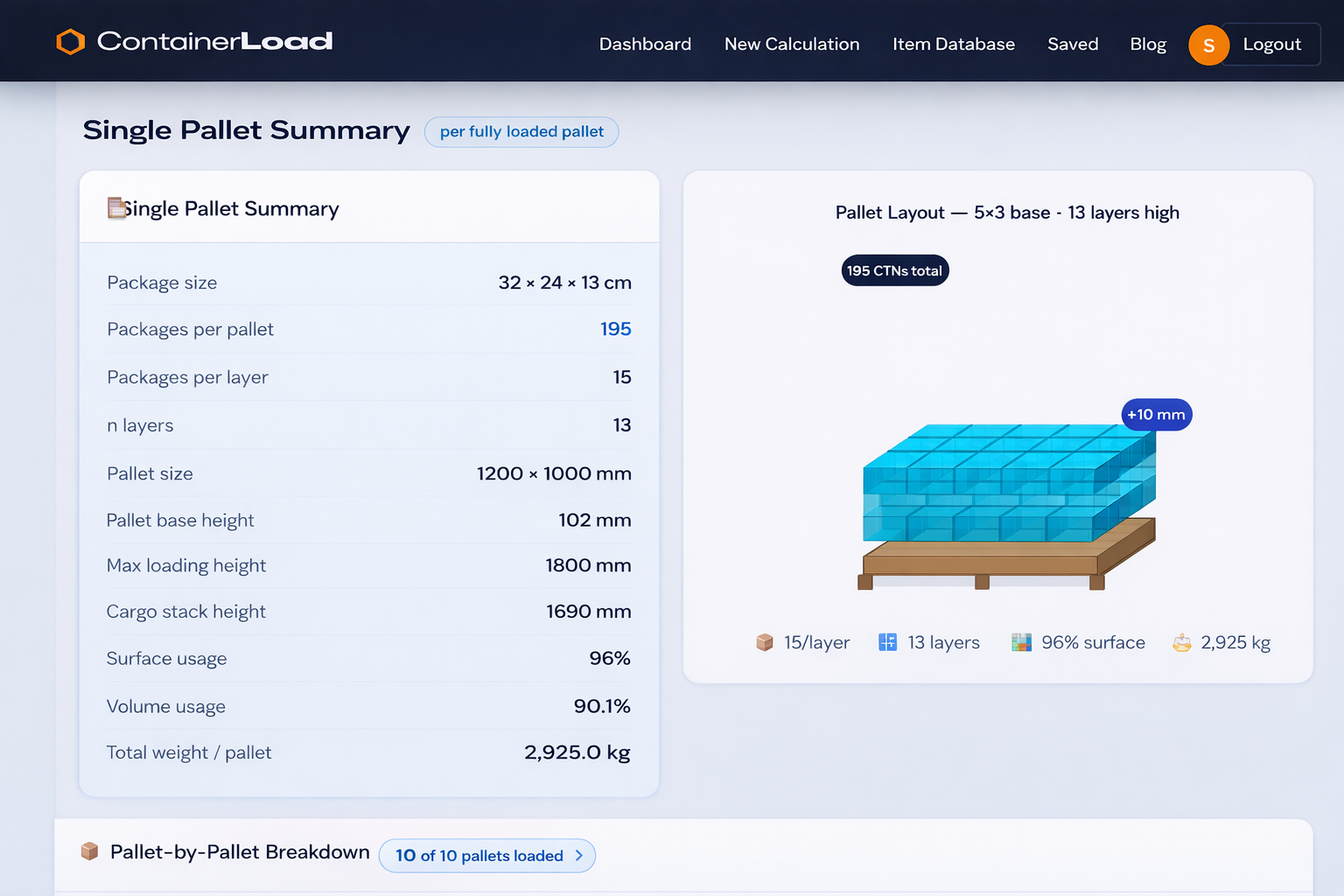Open the user avatar marked S
Image resolution: width=1344 pixels, height=896 pixels.
click(1208, 45)
